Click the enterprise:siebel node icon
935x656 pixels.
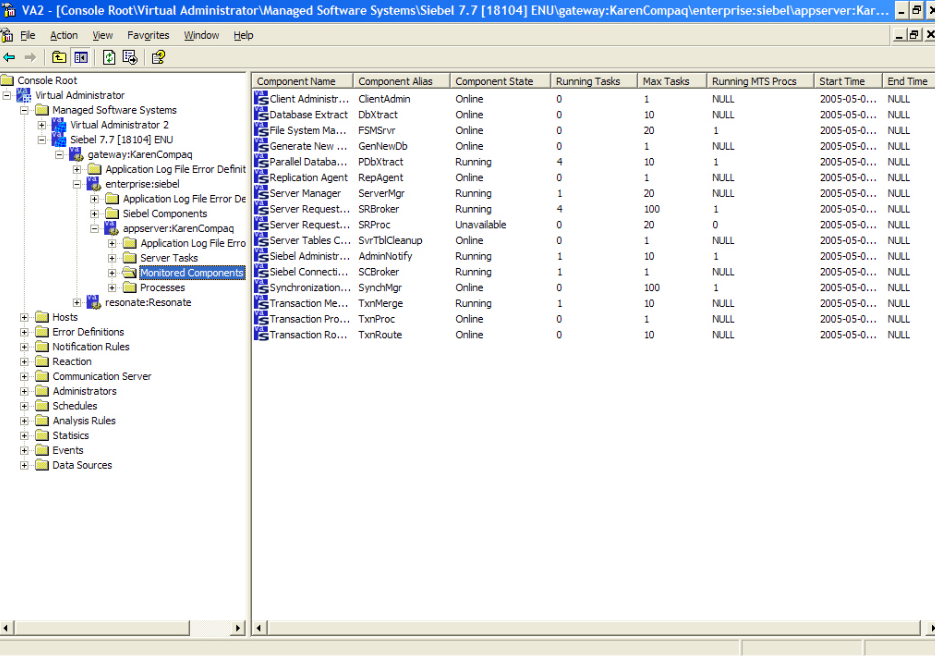[x=94, y=184]
